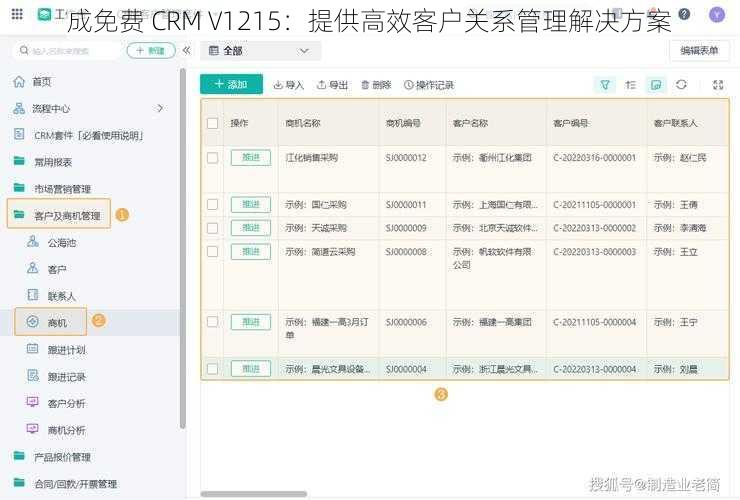Screen dimensions: 740x500
Task: Open the apps grid icon
Action: pyautogui.click(x=17, y=14)
